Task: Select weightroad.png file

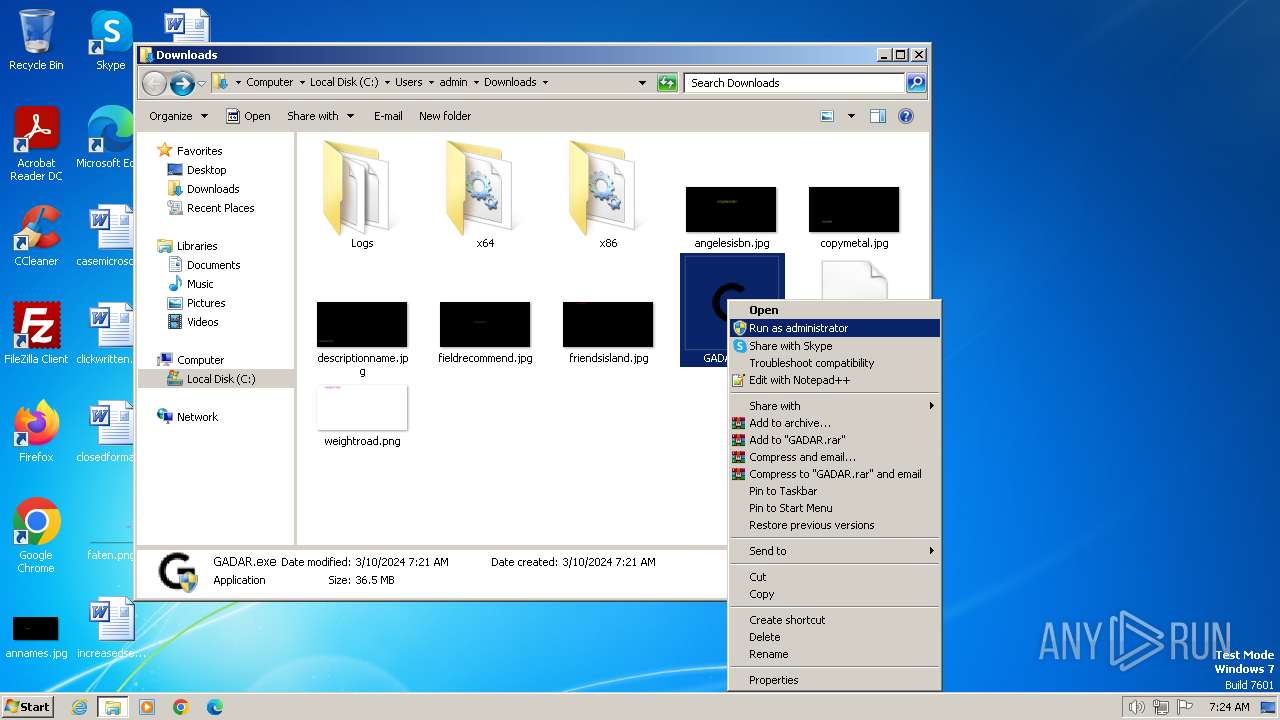Action: (362, 416)
